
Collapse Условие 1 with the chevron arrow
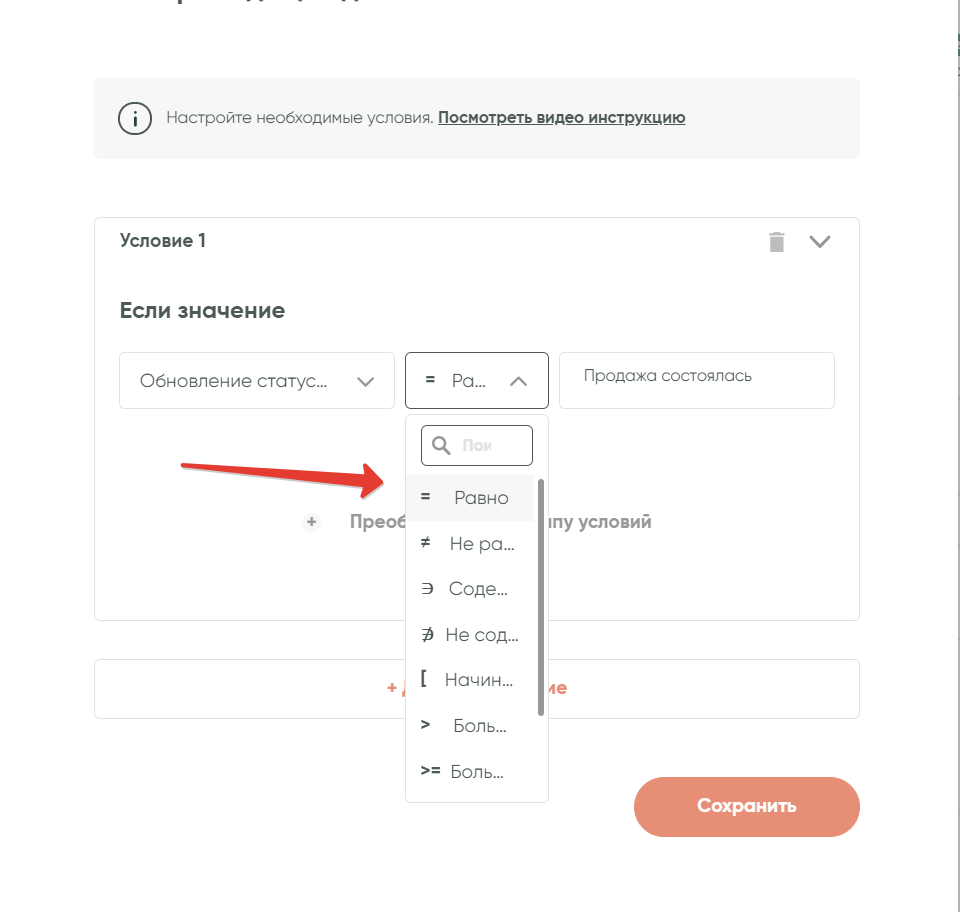click(x=820, y=242)
